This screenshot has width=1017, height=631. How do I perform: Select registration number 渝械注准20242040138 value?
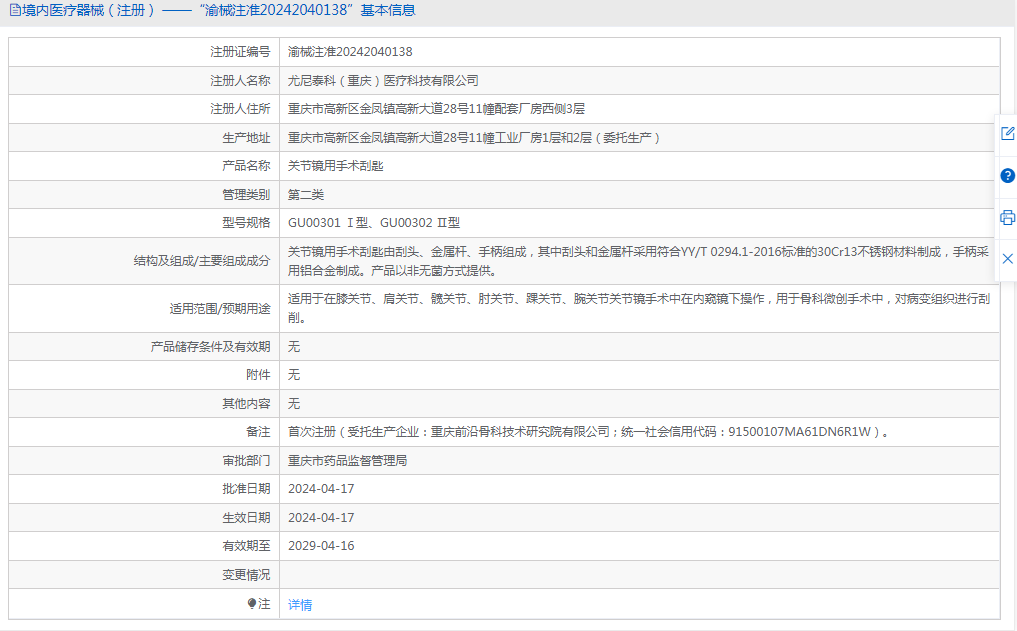point(350,52)
